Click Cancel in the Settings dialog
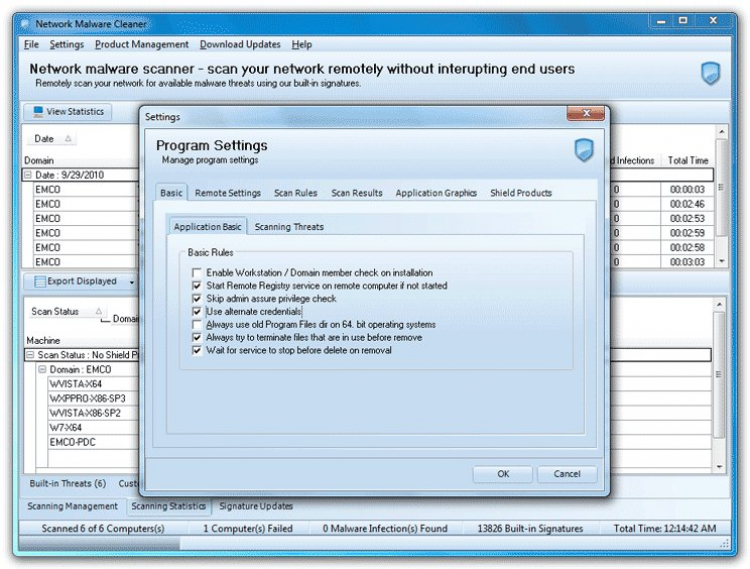 pyautogui.click(x=567, y=474)
